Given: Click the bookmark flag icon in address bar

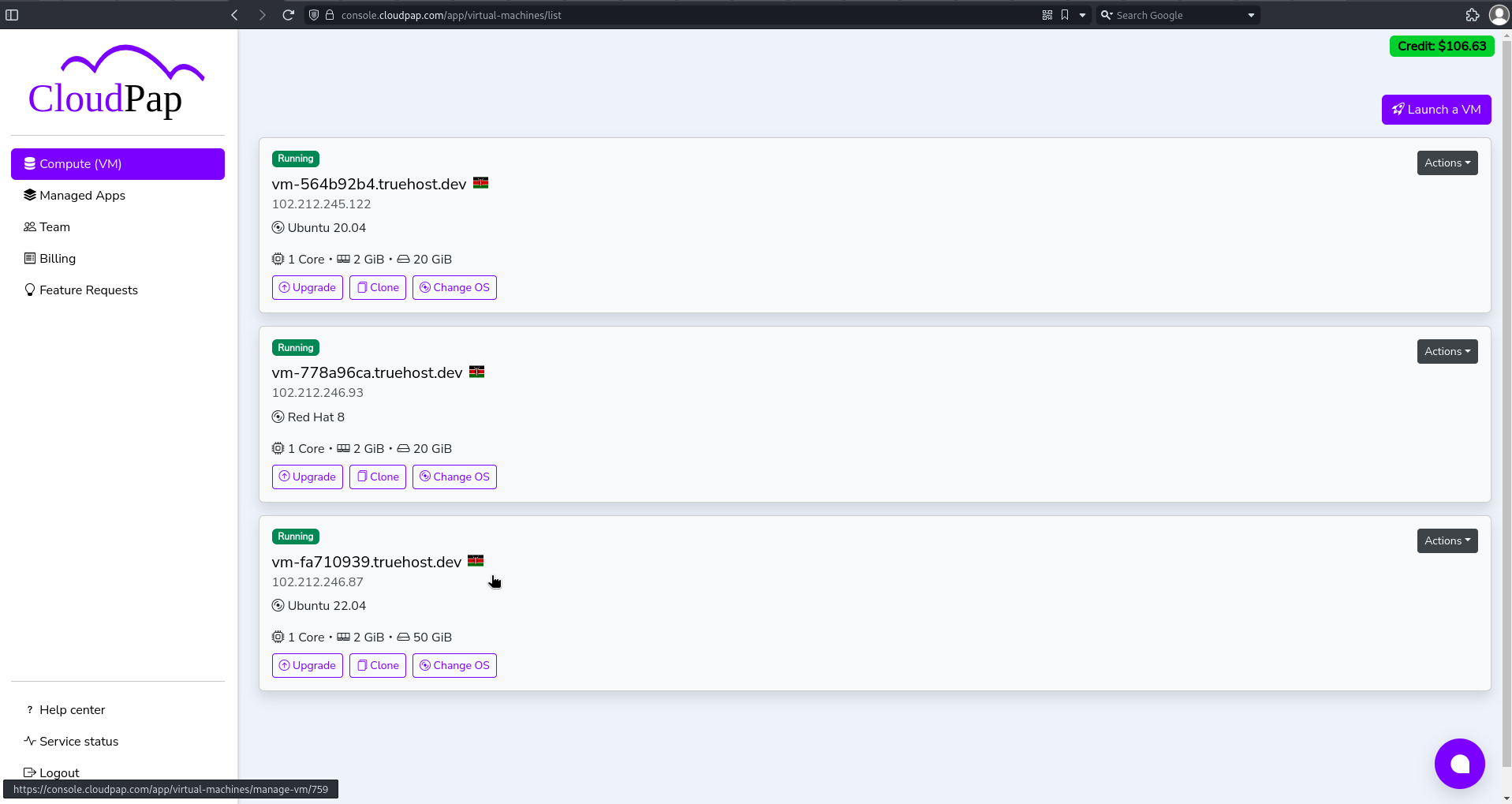Looking at the screenshot, I should pos(1065,14).
